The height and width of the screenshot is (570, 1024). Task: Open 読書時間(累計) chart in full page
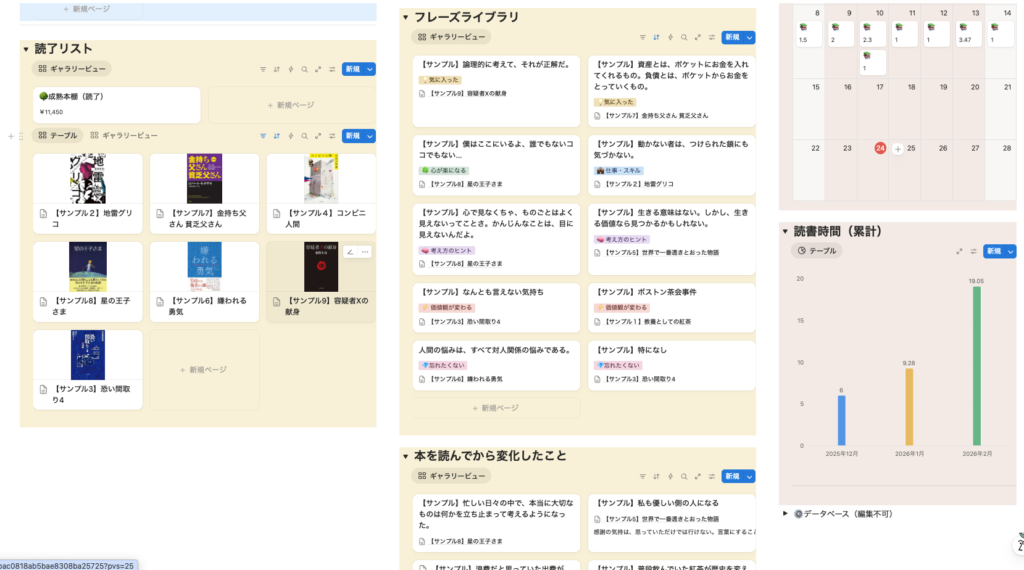point(959,251)
